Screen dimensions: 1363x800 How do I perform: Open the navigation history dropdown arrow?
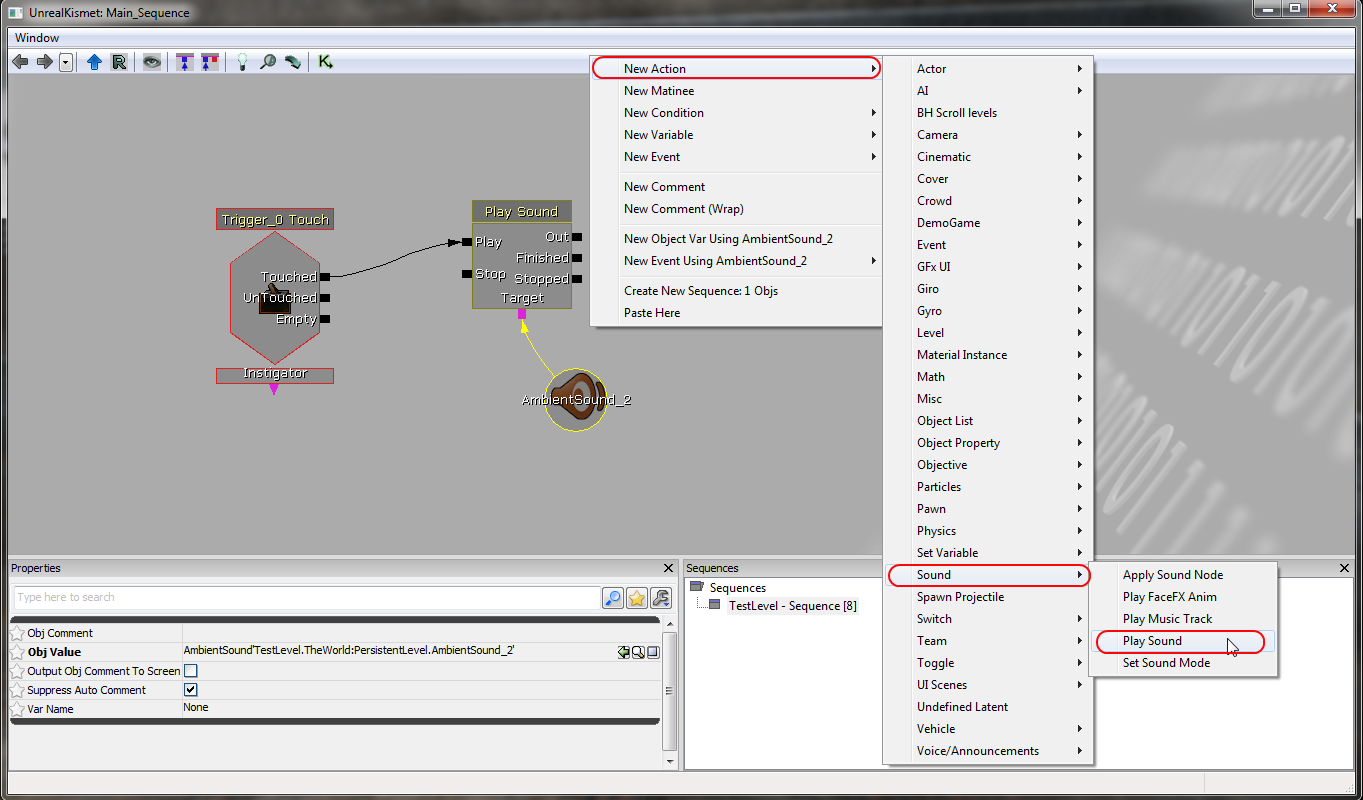pos(66,62)
